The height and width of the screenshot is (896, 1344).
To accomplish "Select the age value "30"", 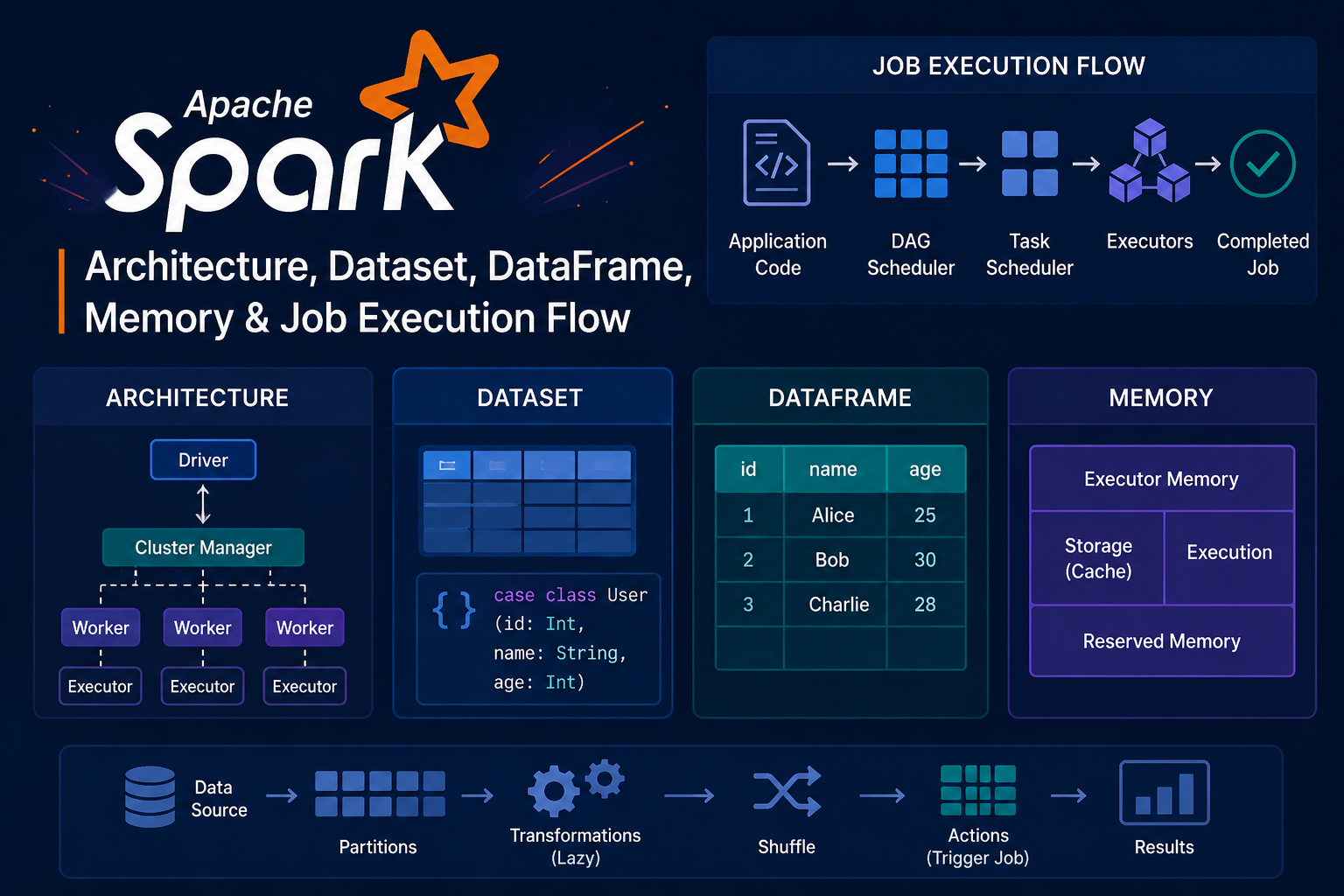I will click(x=926, y=560).
